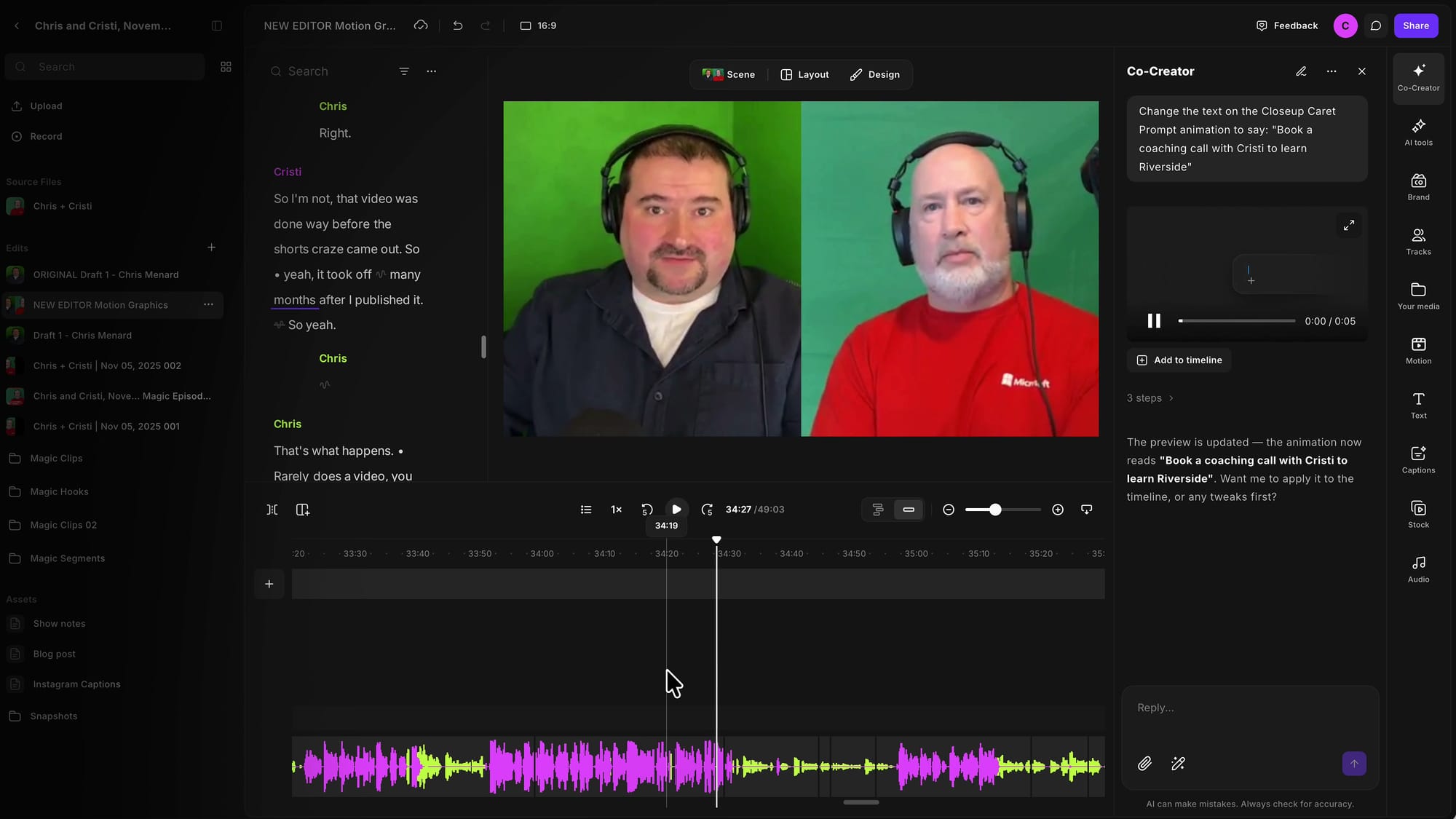The height and width of the screenshot is (819, 1456).
Task: Send the reply with the arrow button
Action: (1354, 764)
